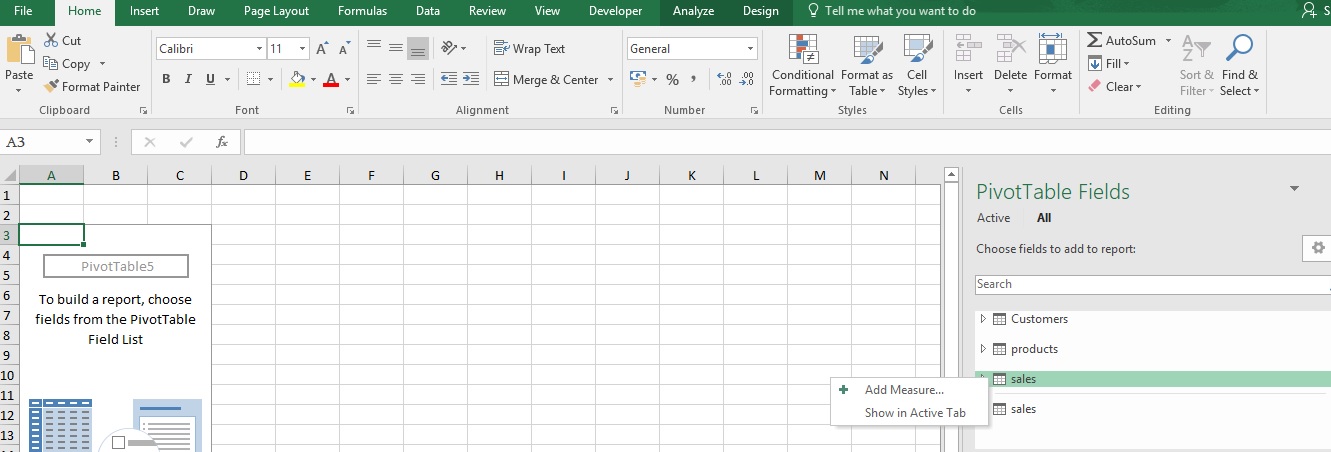Expand the Customers table
This screenshot has height=452, width=1331.
(983, 319)
